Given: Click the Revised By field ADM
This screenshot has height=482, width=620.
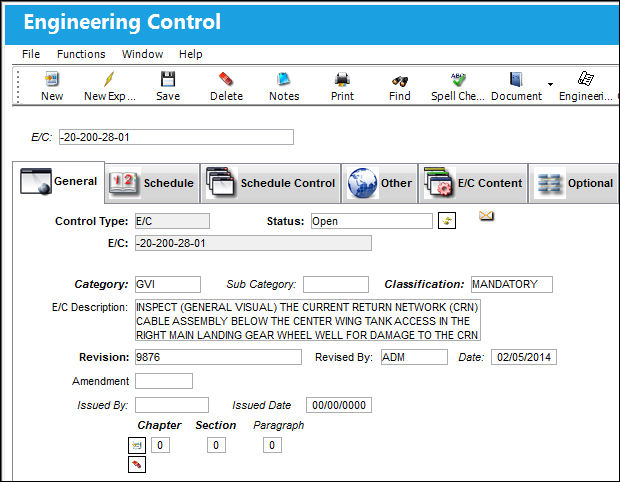Looking at the screenshot, I should [414, 357].
